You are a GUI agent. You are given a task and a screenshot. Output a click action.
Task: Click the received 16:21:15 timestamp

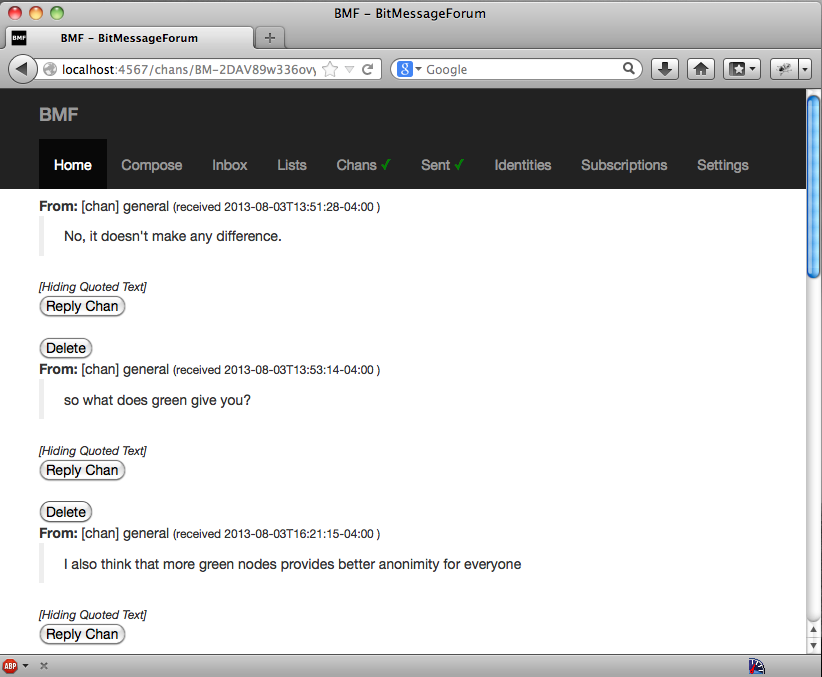pyautogui.click(x=276, y=534)
